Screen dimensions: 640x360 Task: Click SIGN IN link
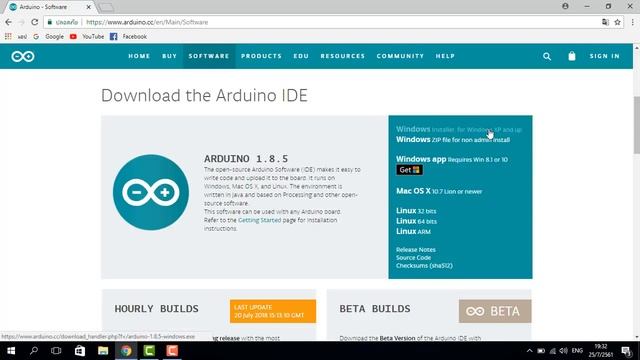click(604, 56)
